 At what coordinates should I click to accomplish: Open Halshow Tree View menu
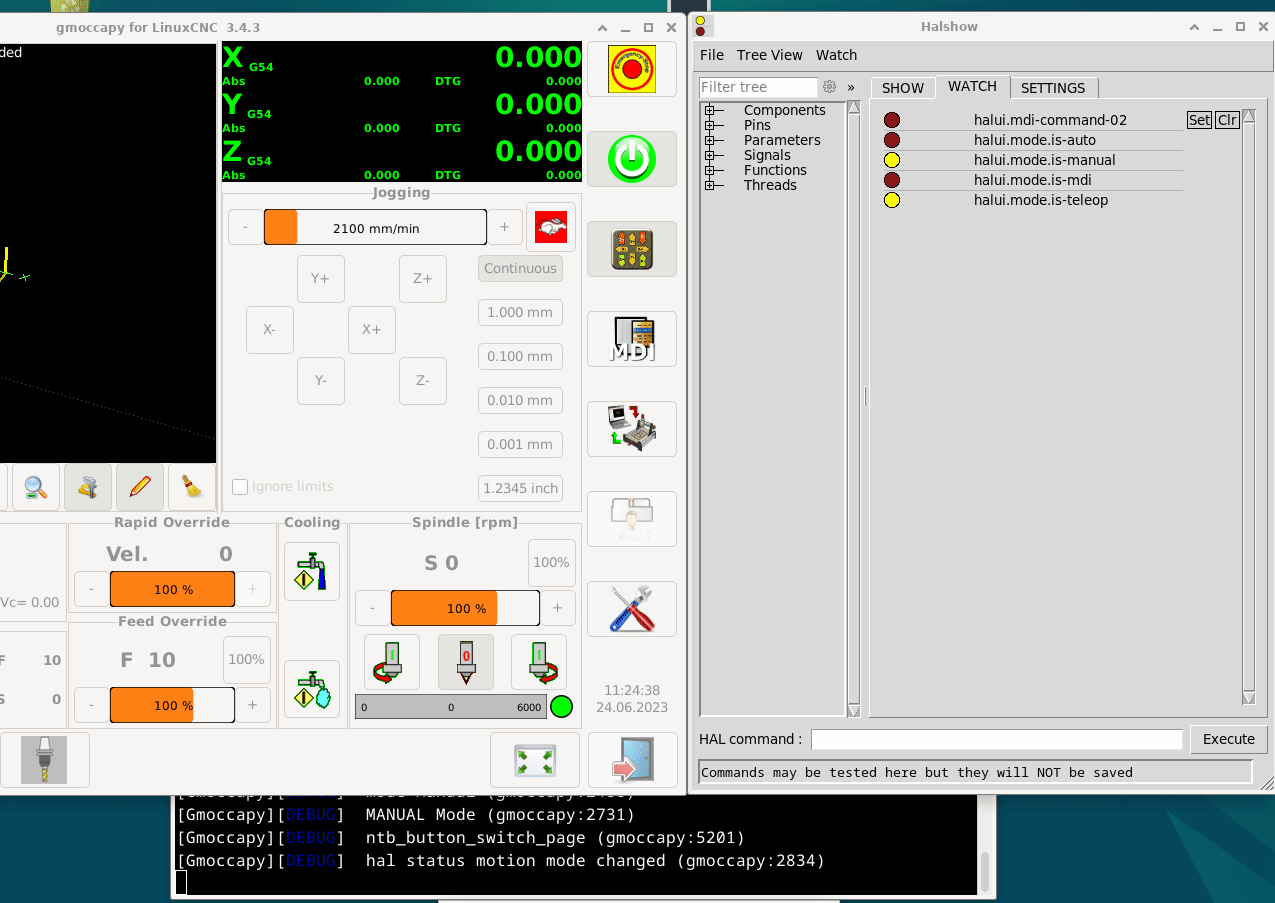point(770,55)
